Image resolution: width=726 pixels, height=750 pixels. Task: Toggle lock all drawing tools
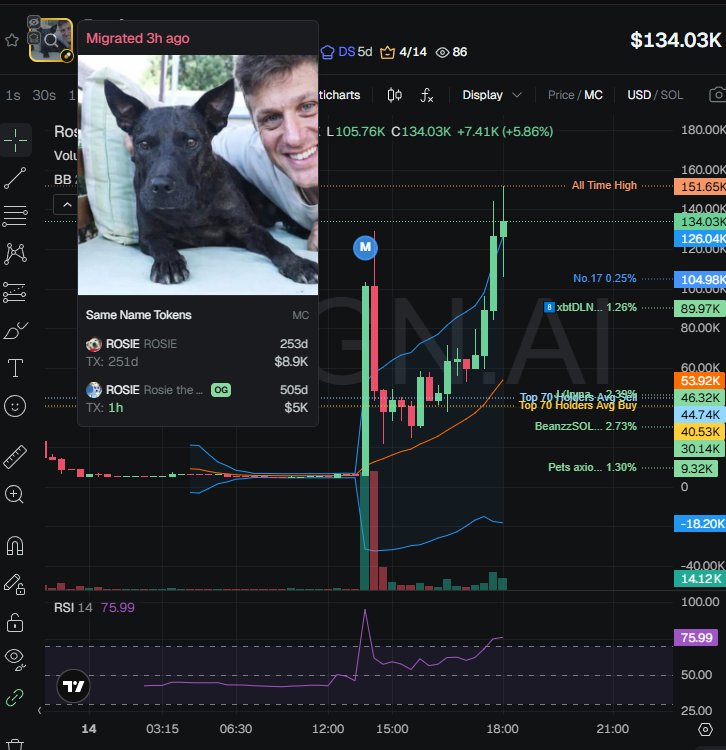coord(15,623)
